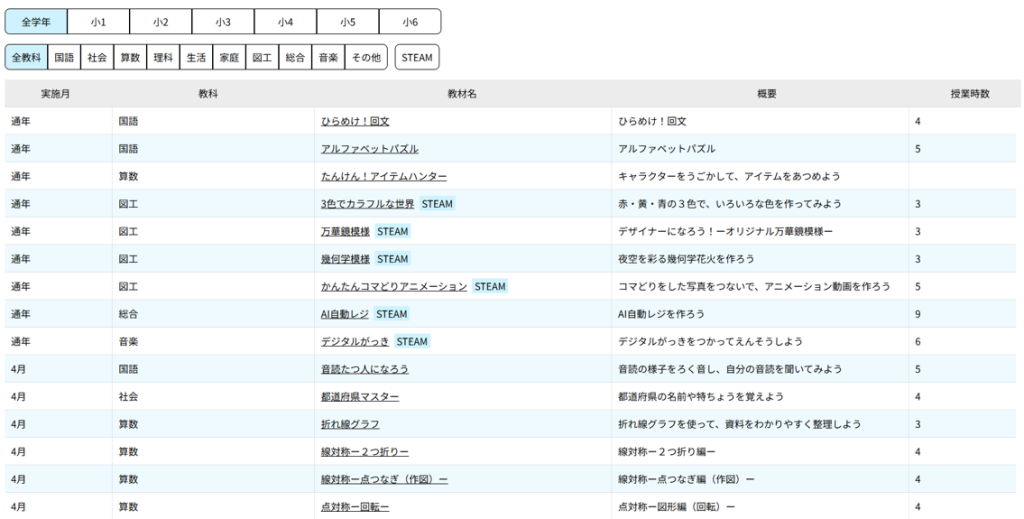Open the 折れ線グラフ material link
This screenshot has width=1024, height=519.
click(x=350, y=424)
